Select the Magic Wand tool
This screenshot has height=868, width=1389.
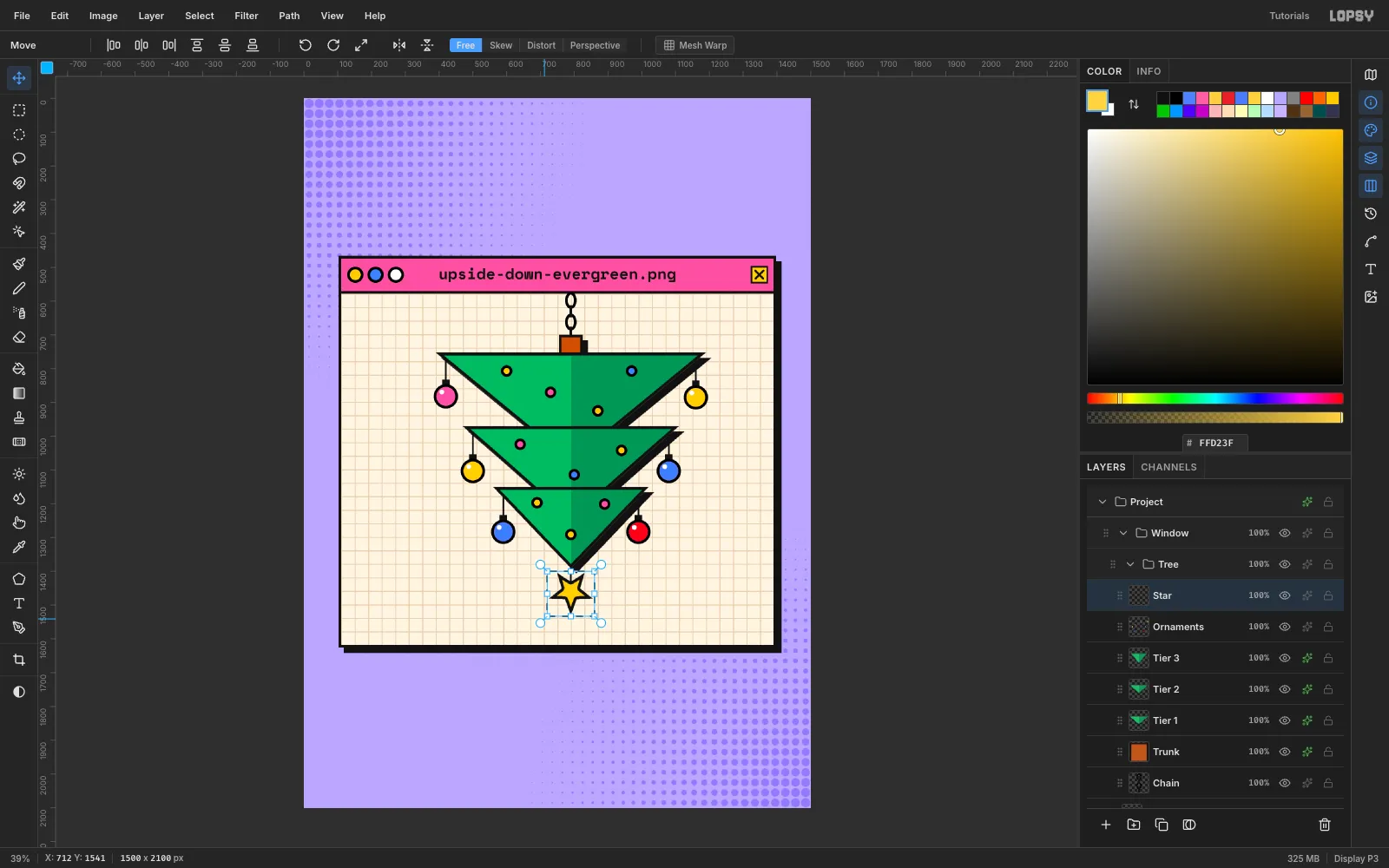click(19, 207)
